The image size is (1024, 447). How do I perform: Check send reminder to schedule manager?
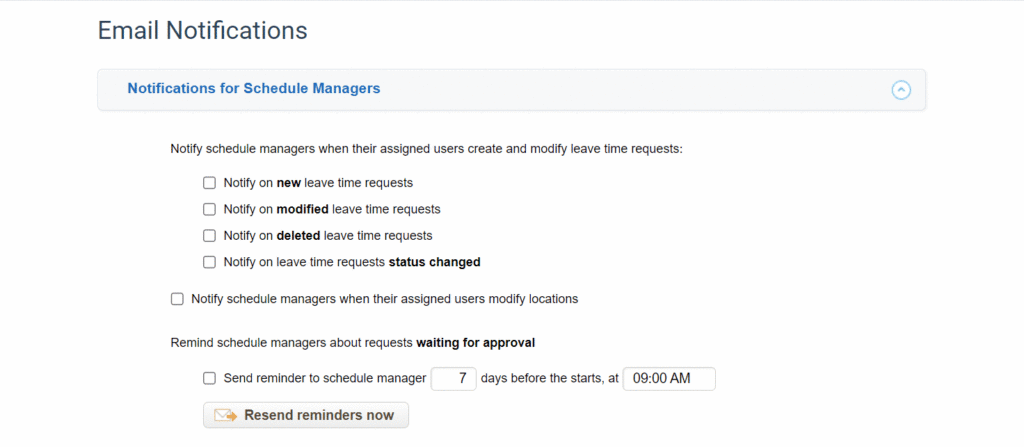tap(209, 378)
